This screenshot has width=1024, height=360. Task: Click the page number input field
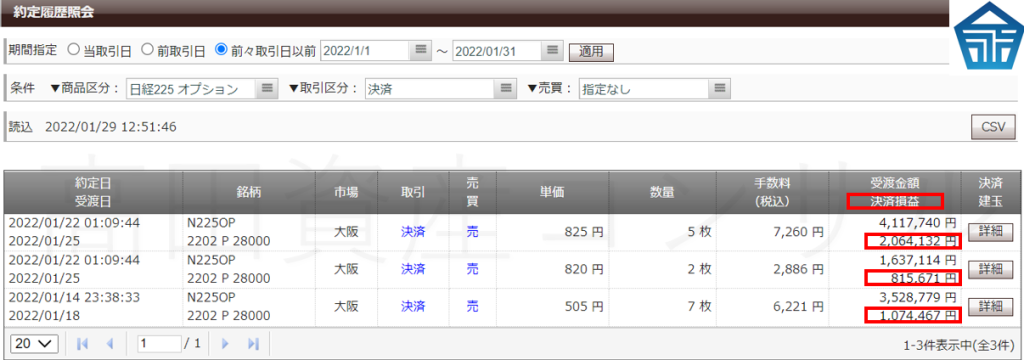pyautogui.click(x=159, y=344)
